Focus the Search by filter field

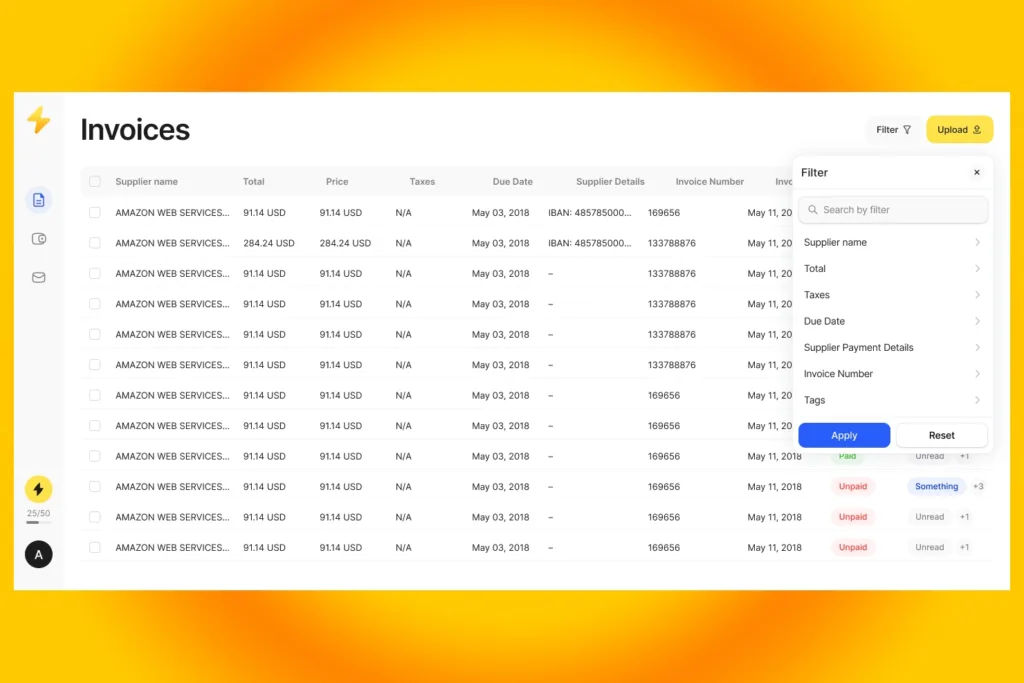pyautogui.click(x=893, y=210)
